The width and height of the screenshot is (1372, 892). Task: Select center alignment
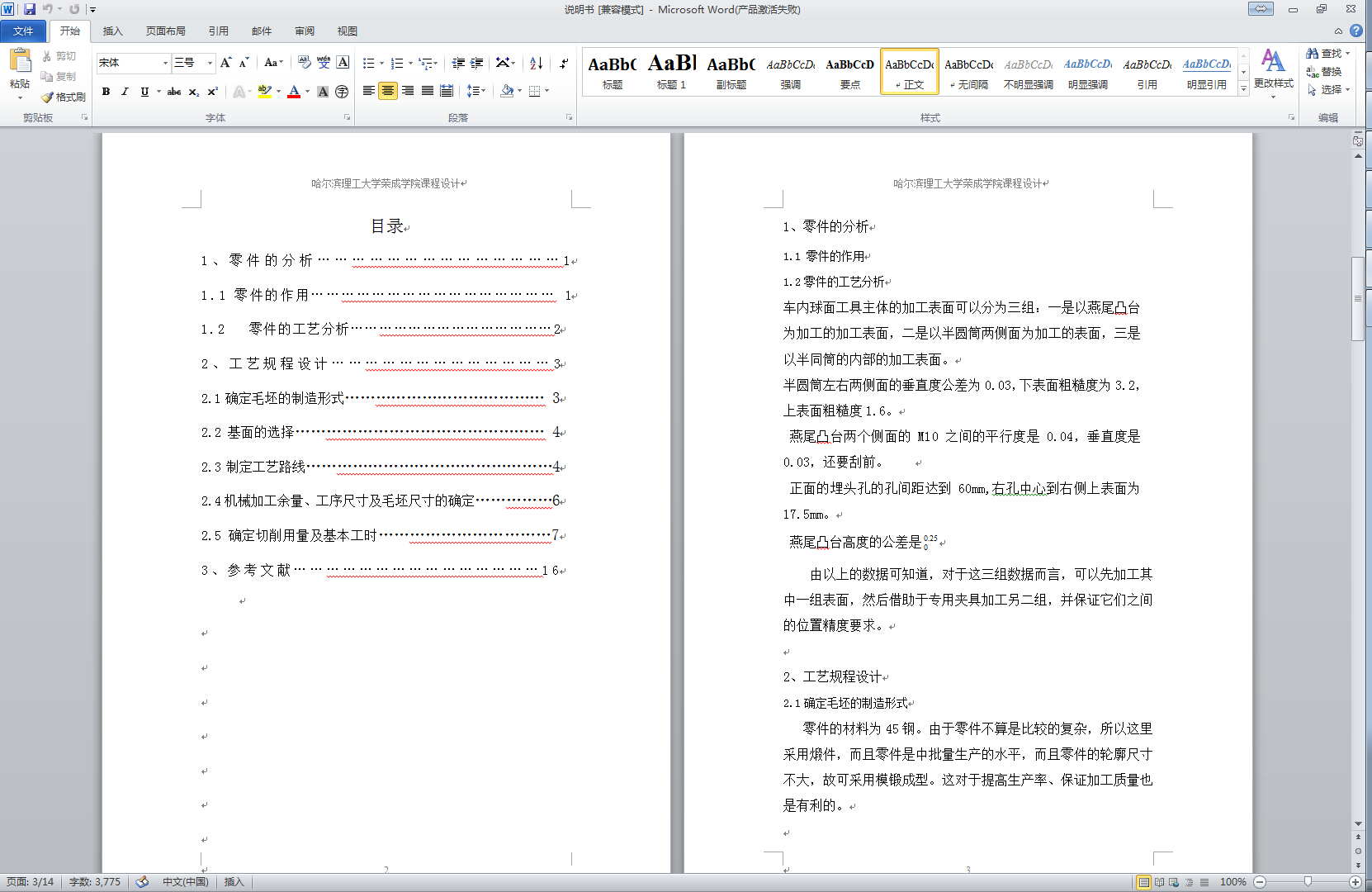[388, 91]
